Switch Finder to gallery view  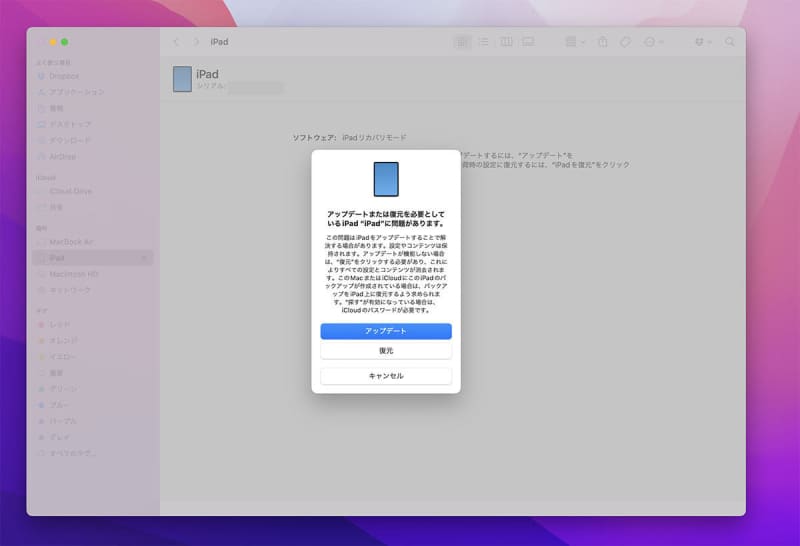coord(528,42)
